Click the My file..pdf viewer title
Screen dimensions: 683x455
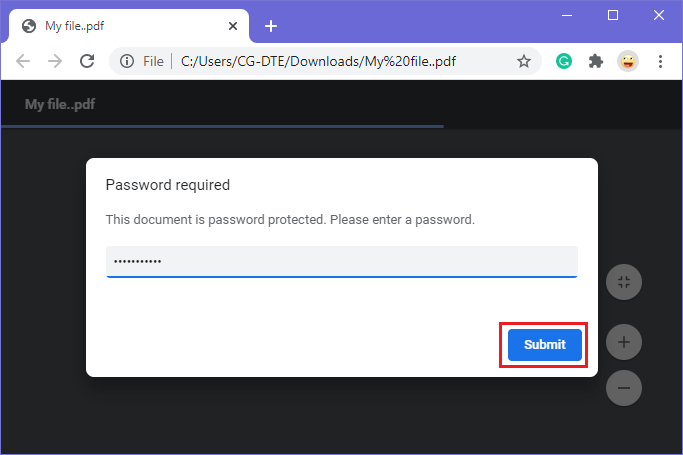[60, 104]
